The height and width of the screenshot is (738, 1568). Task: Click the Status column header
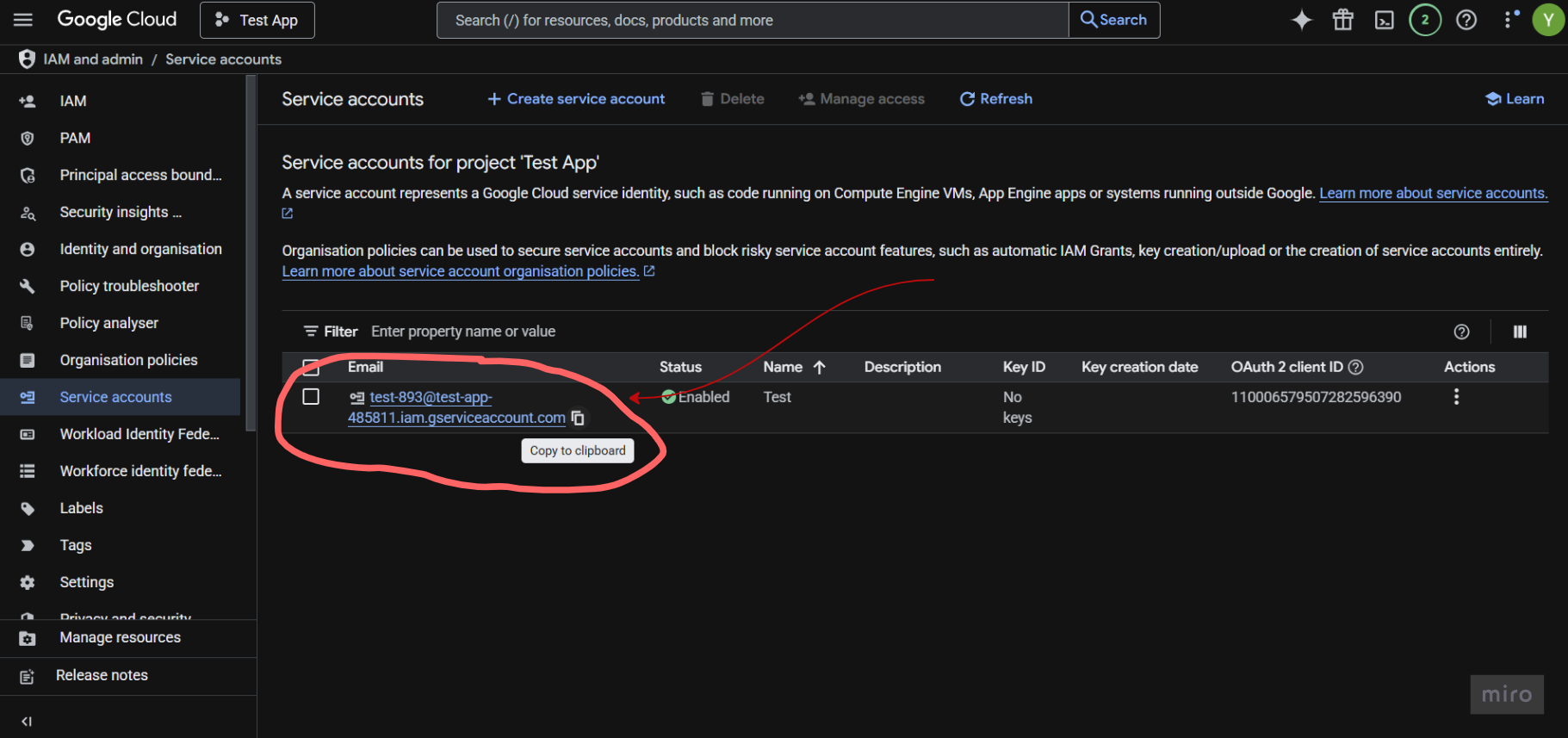point(680,367)
